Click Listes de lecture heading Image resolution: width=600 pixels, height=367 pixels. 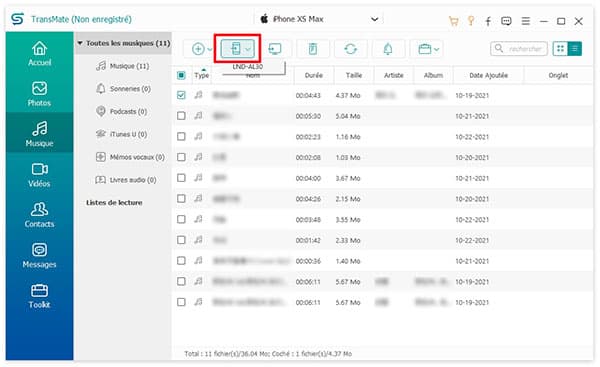(x=114, y=202)
